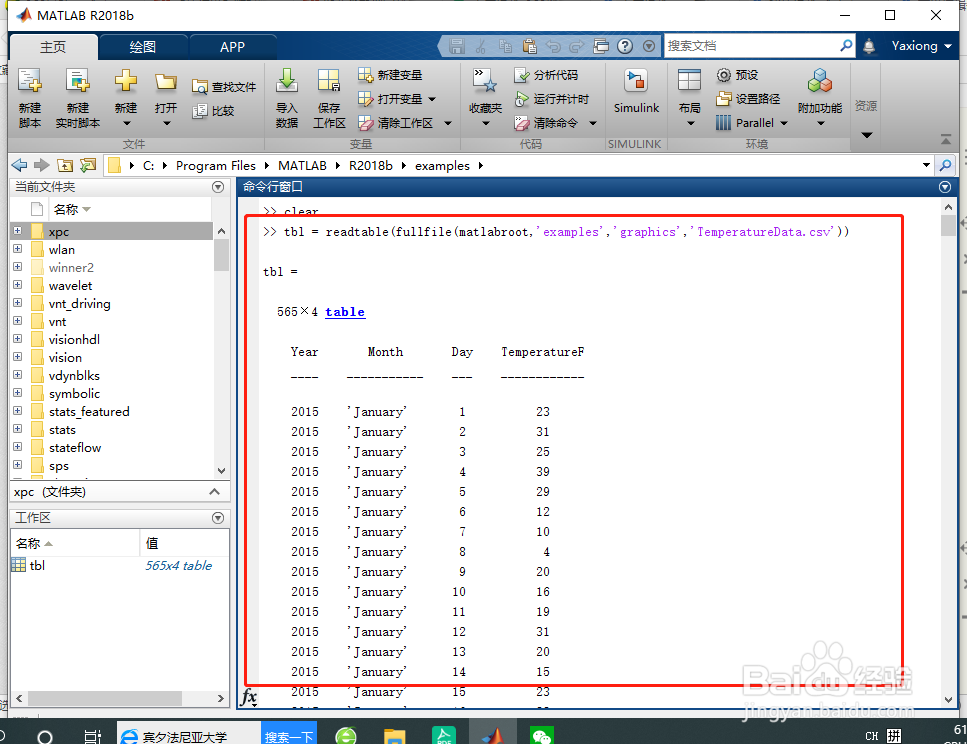The width and height of the screenshot is (967, 744).
Task: Click the Program Files path segment
Action: point(216,165)
